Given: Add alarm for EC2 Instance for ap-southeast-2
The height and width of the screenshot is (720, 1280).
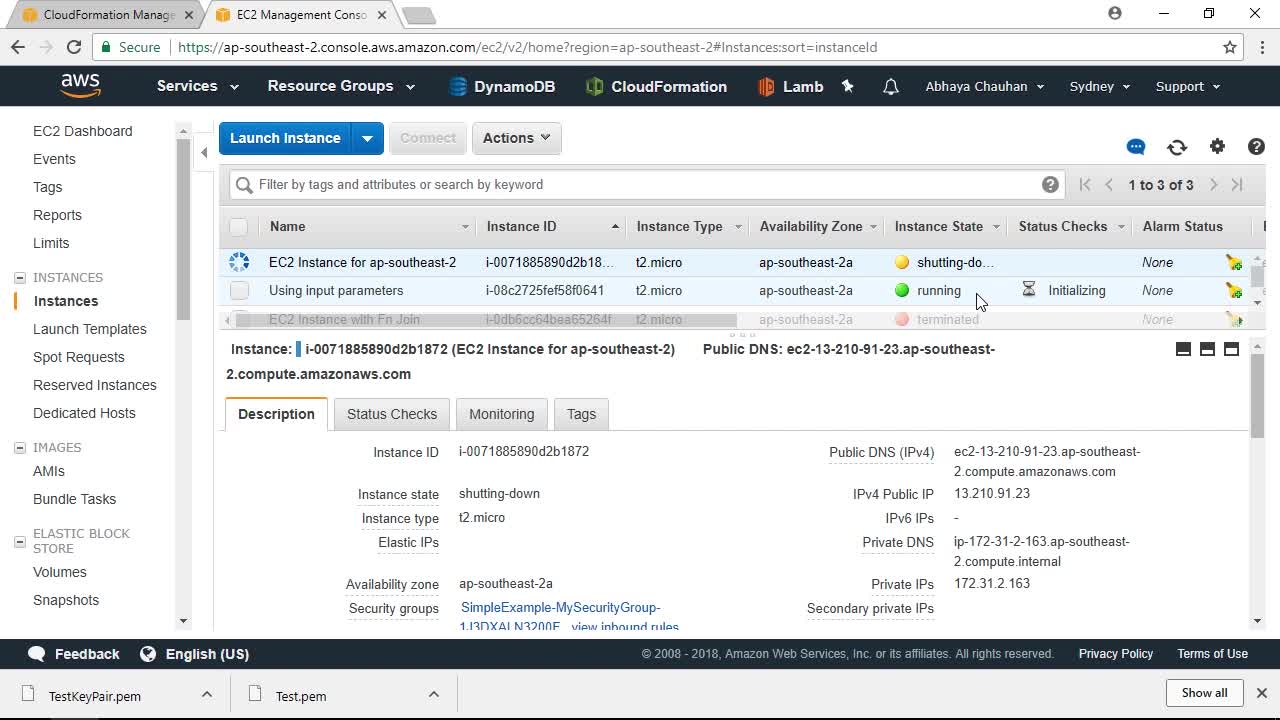Looking at the screenshot, I should tap(1234, 263).
